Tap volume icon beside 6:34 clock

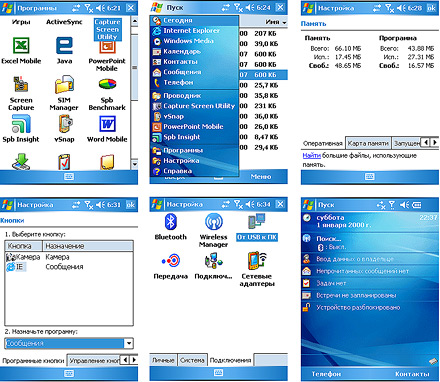pyautogui.click(x=250, y=204)
